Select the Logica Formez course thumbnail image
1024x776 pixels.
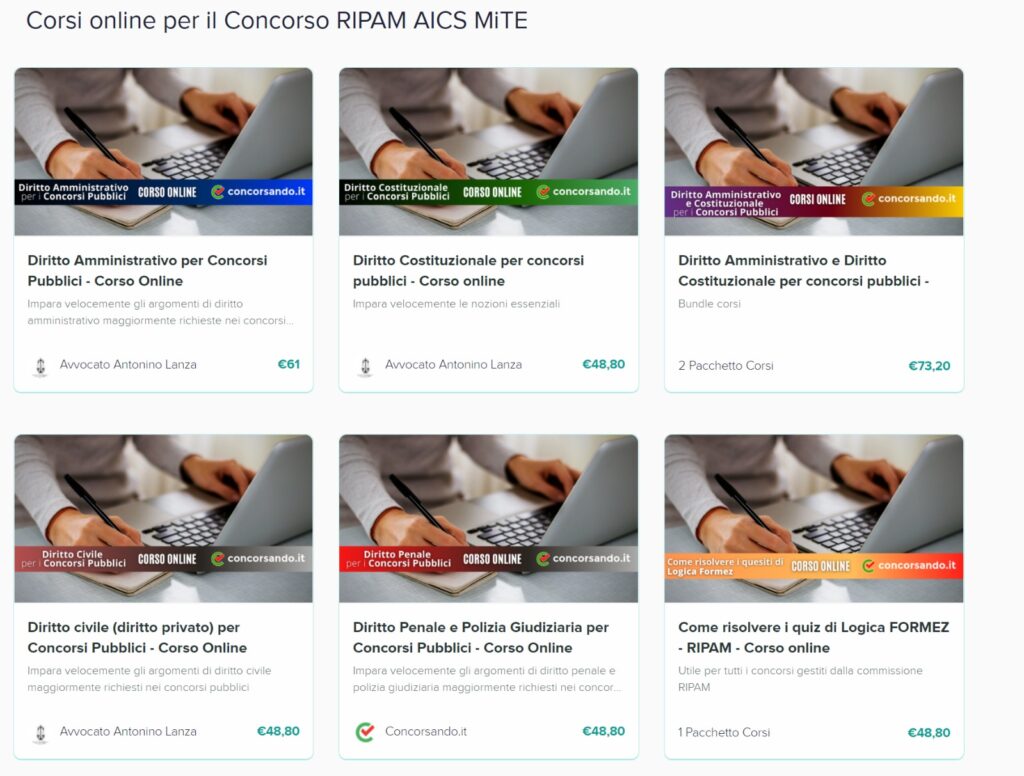coord(814,519)
